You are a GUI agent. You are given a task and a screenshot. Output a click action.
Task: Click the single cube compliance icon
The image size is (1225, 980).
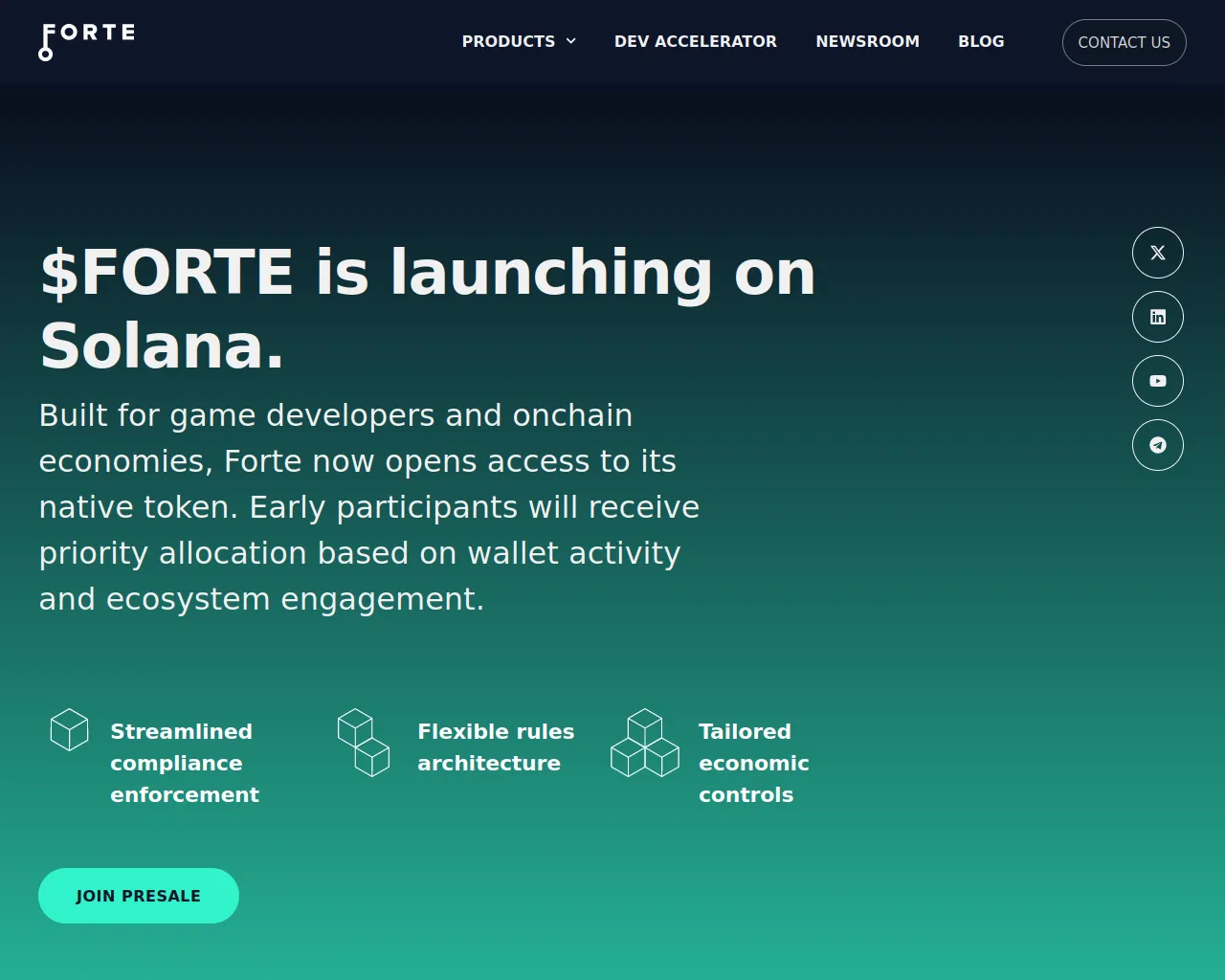(69, 729)
